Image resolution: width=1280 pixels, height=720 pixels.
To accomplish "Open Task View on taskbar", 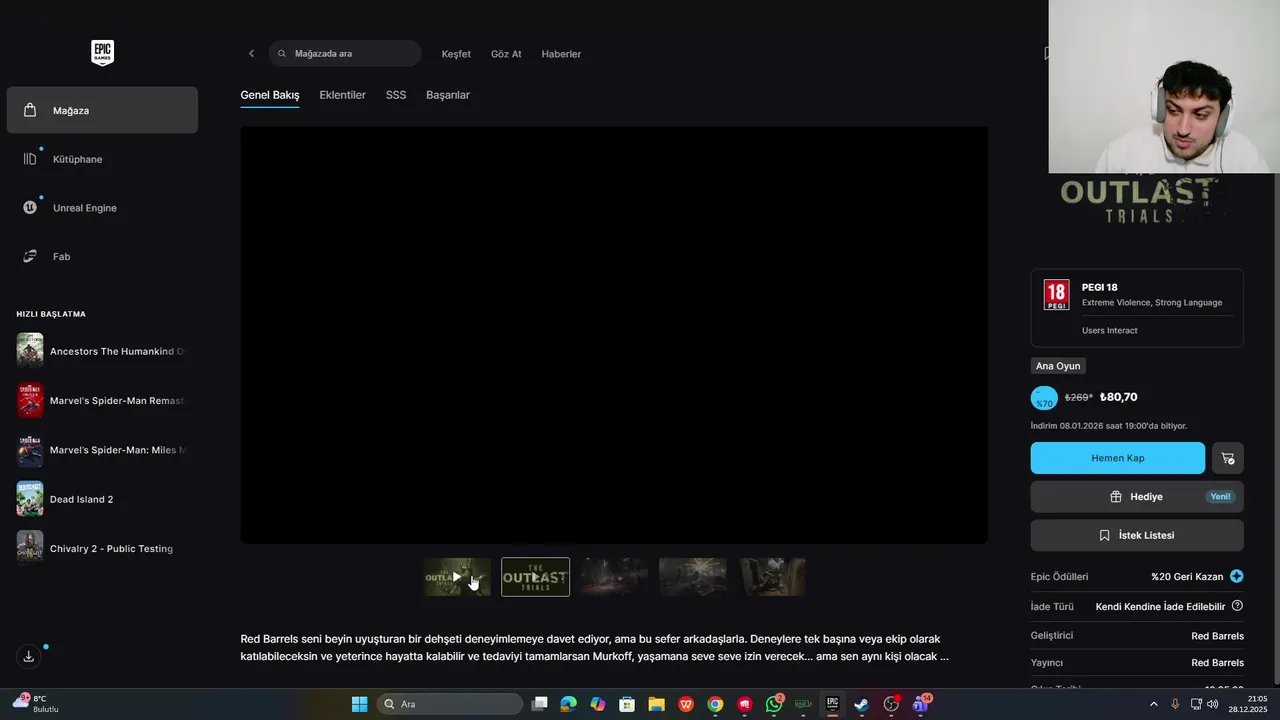I will point(540,704).
